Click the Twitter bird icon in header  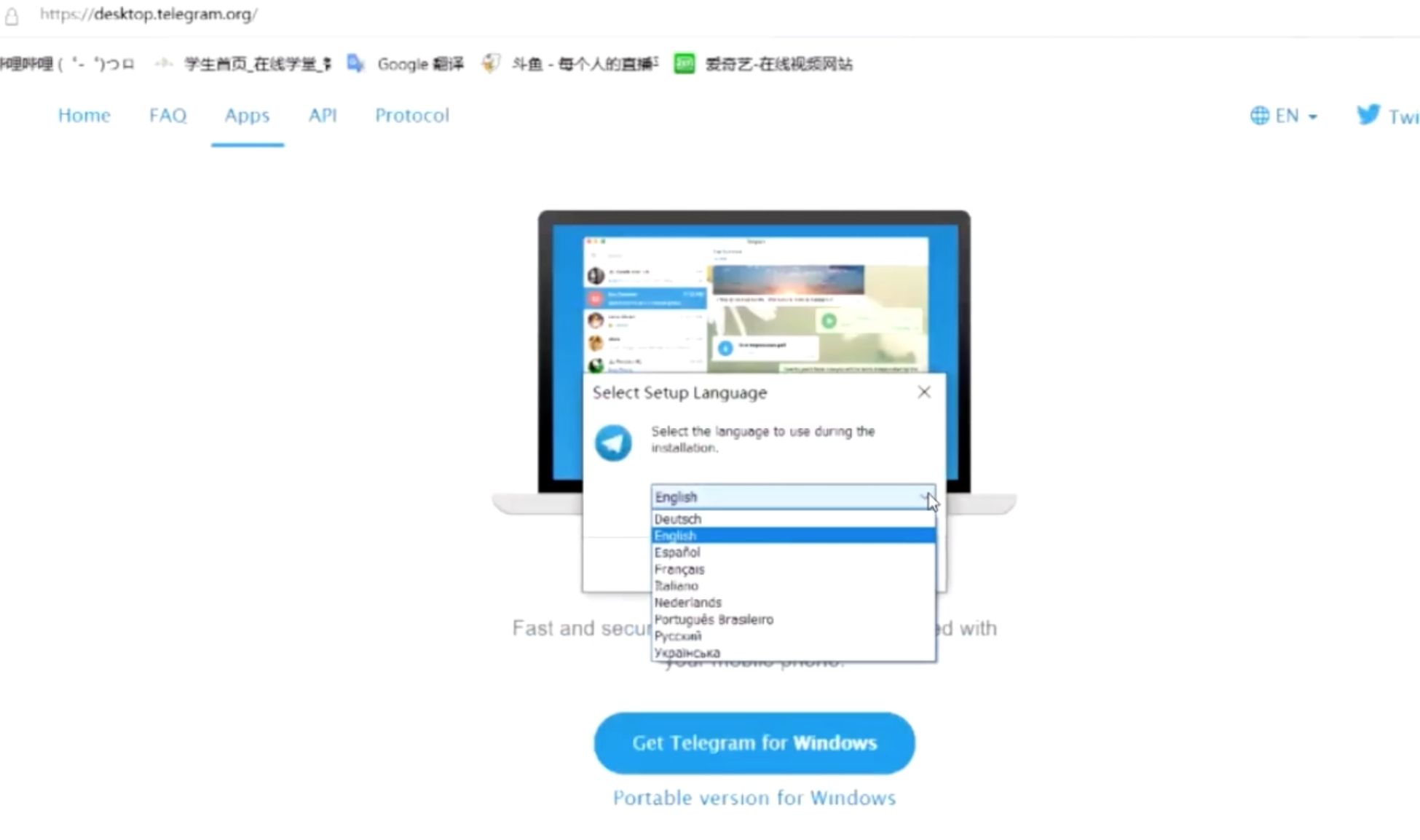pos(1369,114)
